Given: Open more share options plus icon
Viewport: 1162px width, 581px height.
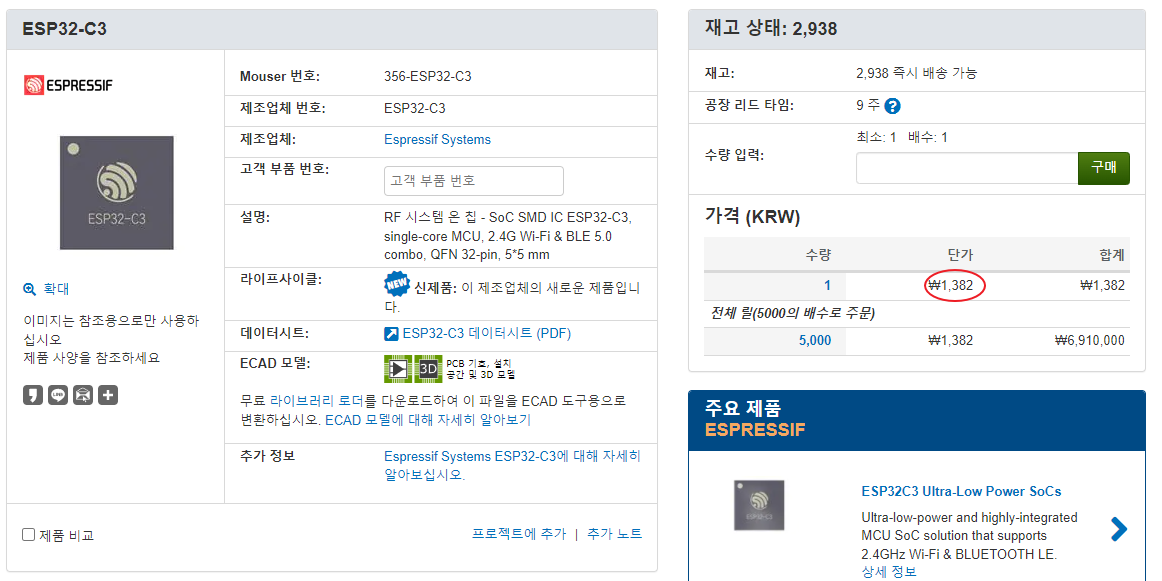Looking at the screenshot, I should [x=108, y=395].
